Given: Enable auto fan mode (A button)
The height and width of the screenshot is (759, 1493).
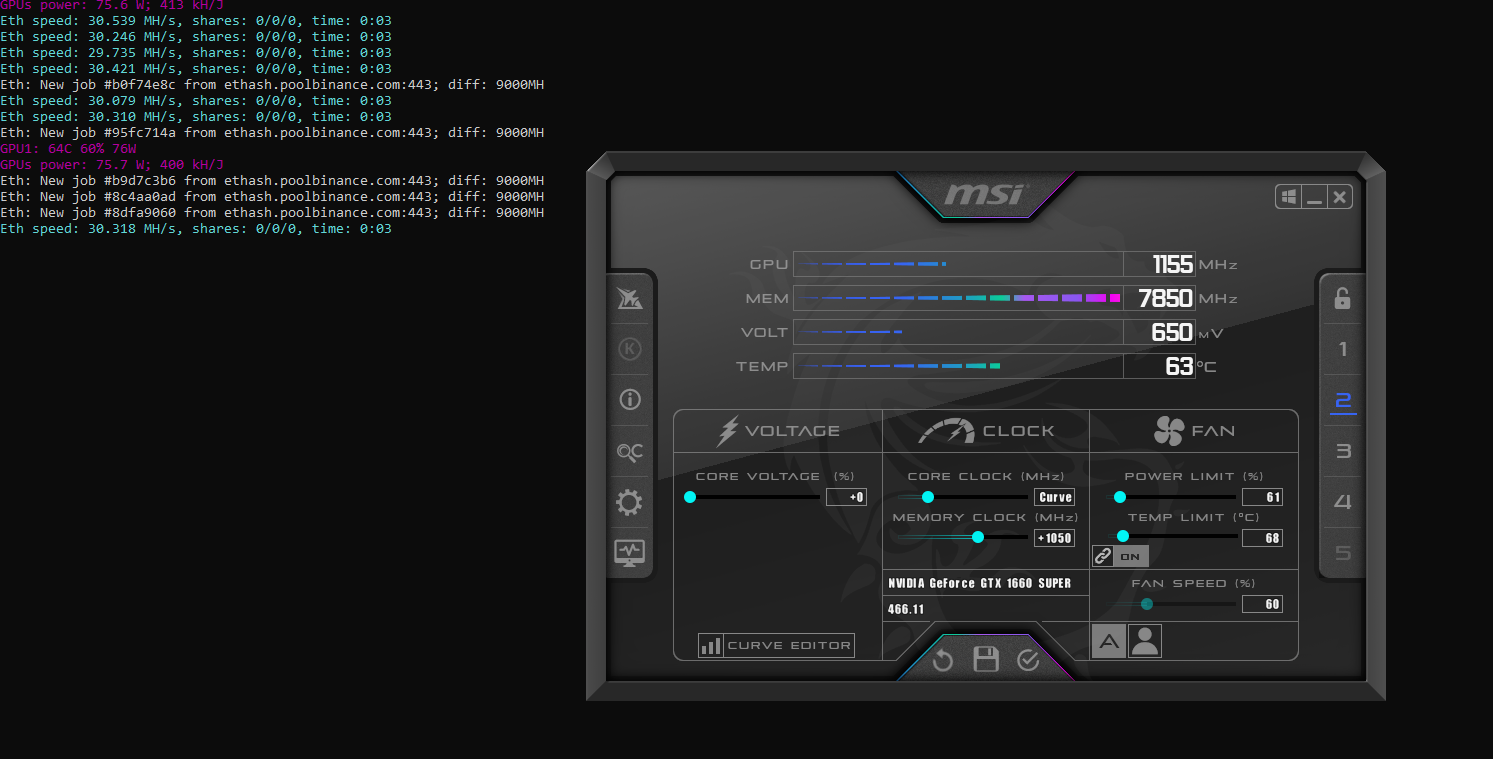Looking at the screenshot, I should pos(1109,641).
